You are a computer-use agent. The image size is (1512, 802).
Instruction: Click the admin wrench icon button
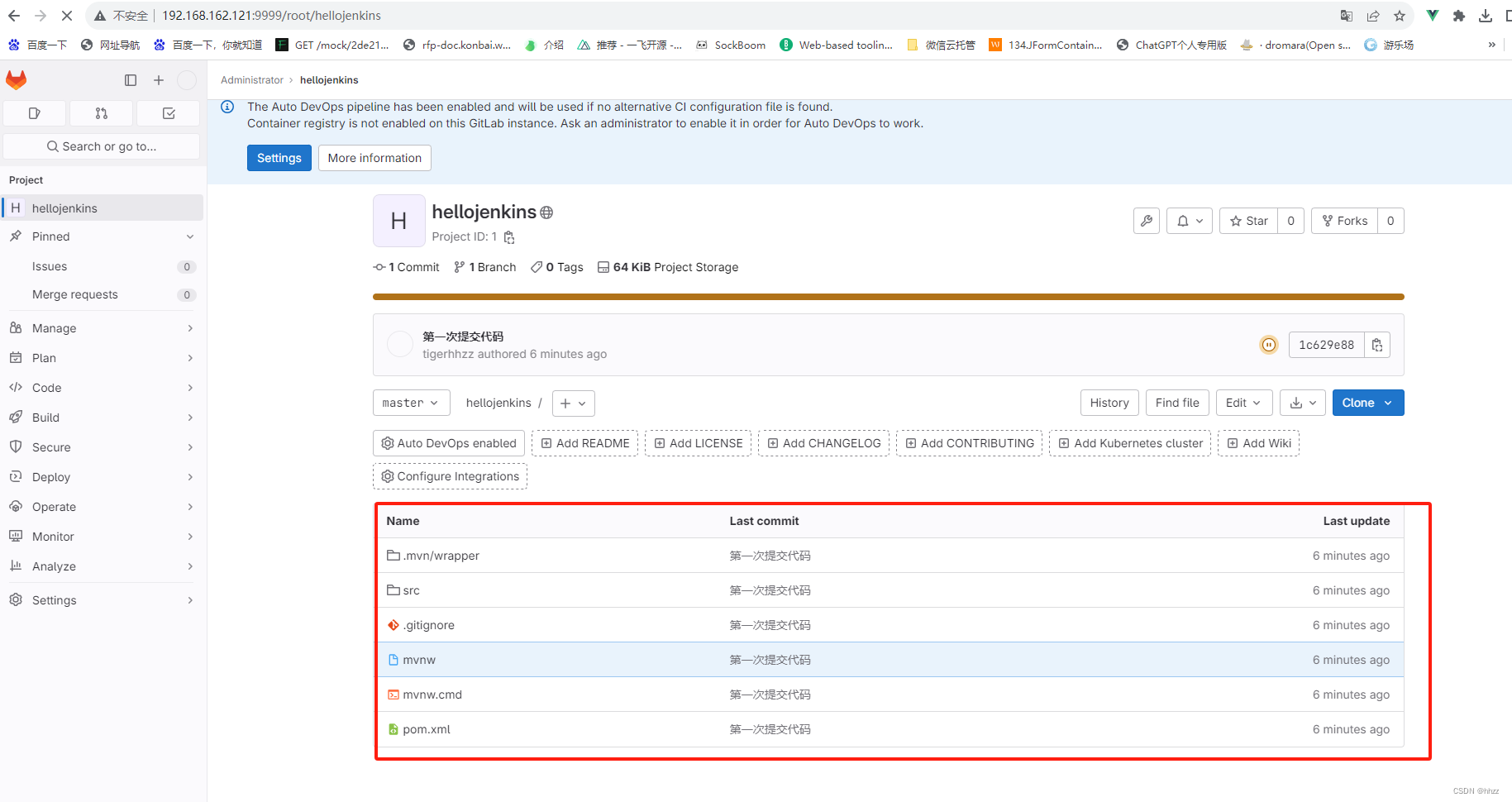click(x=1147, y=221)
